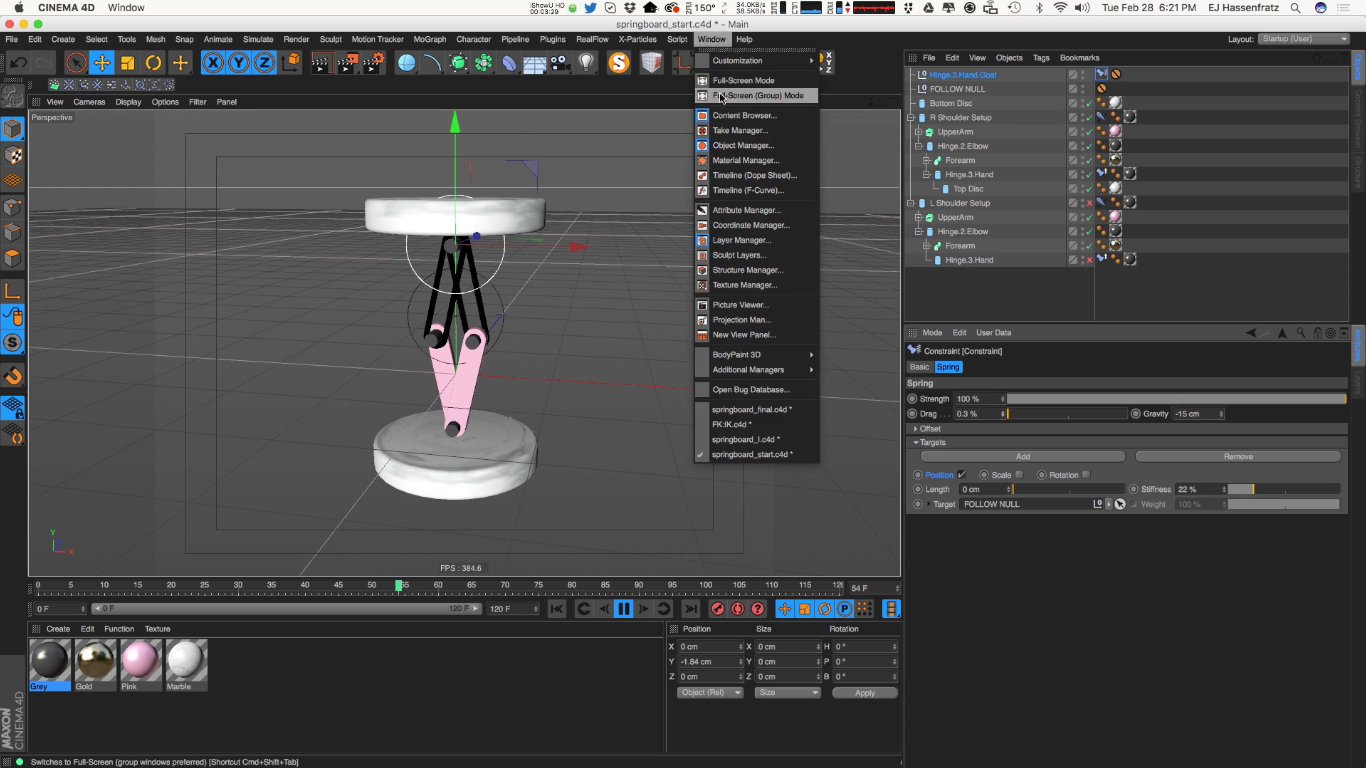Switch to springboard_final.c4d document

click(757, 409)
